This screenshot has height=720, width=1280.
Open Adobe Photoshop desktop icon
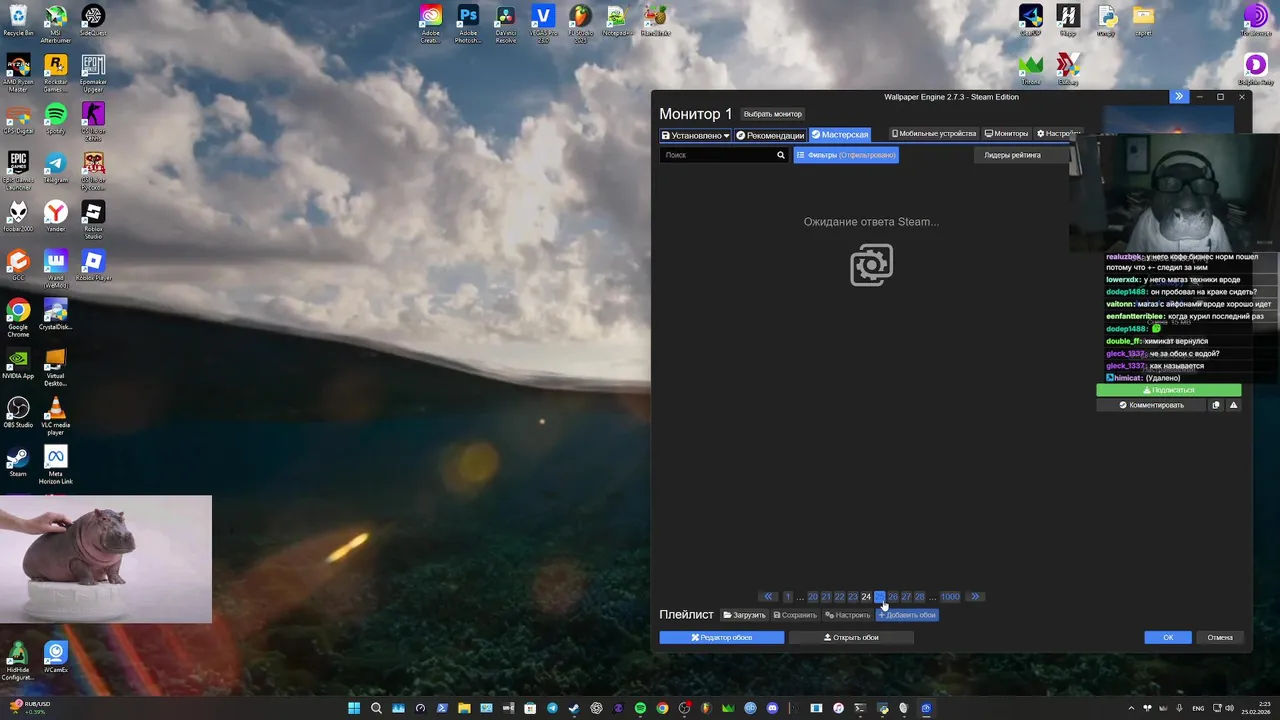point(468,24)
